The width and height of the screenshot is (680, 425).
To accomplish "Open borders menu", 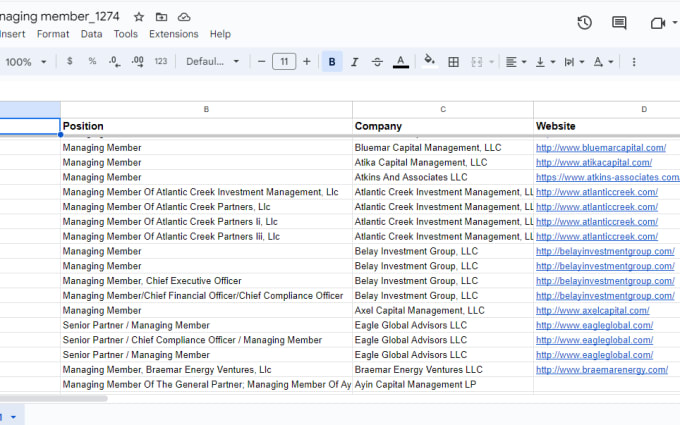I will (x=454, y=62).
